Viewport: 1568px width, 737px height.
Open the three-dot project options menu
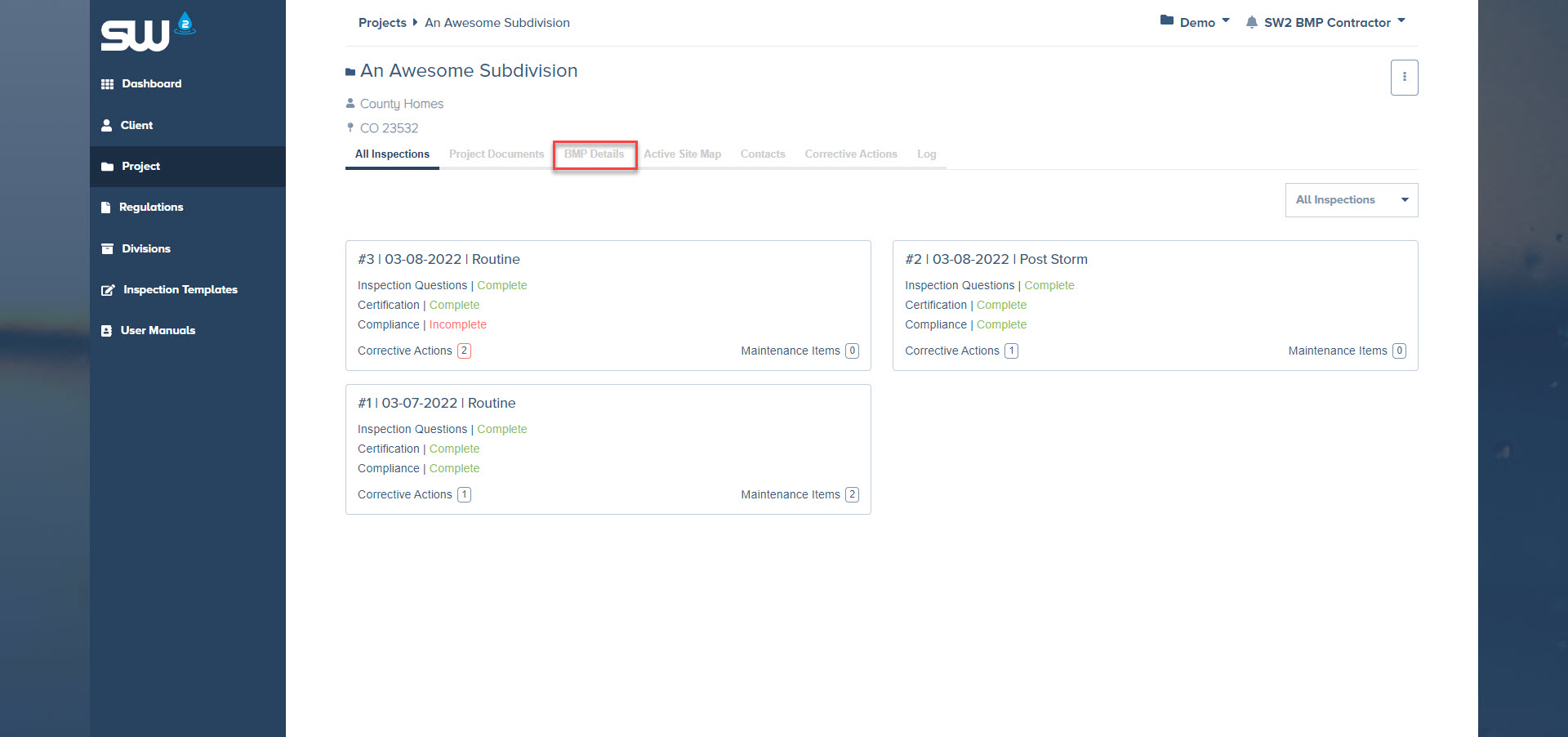1404,78
